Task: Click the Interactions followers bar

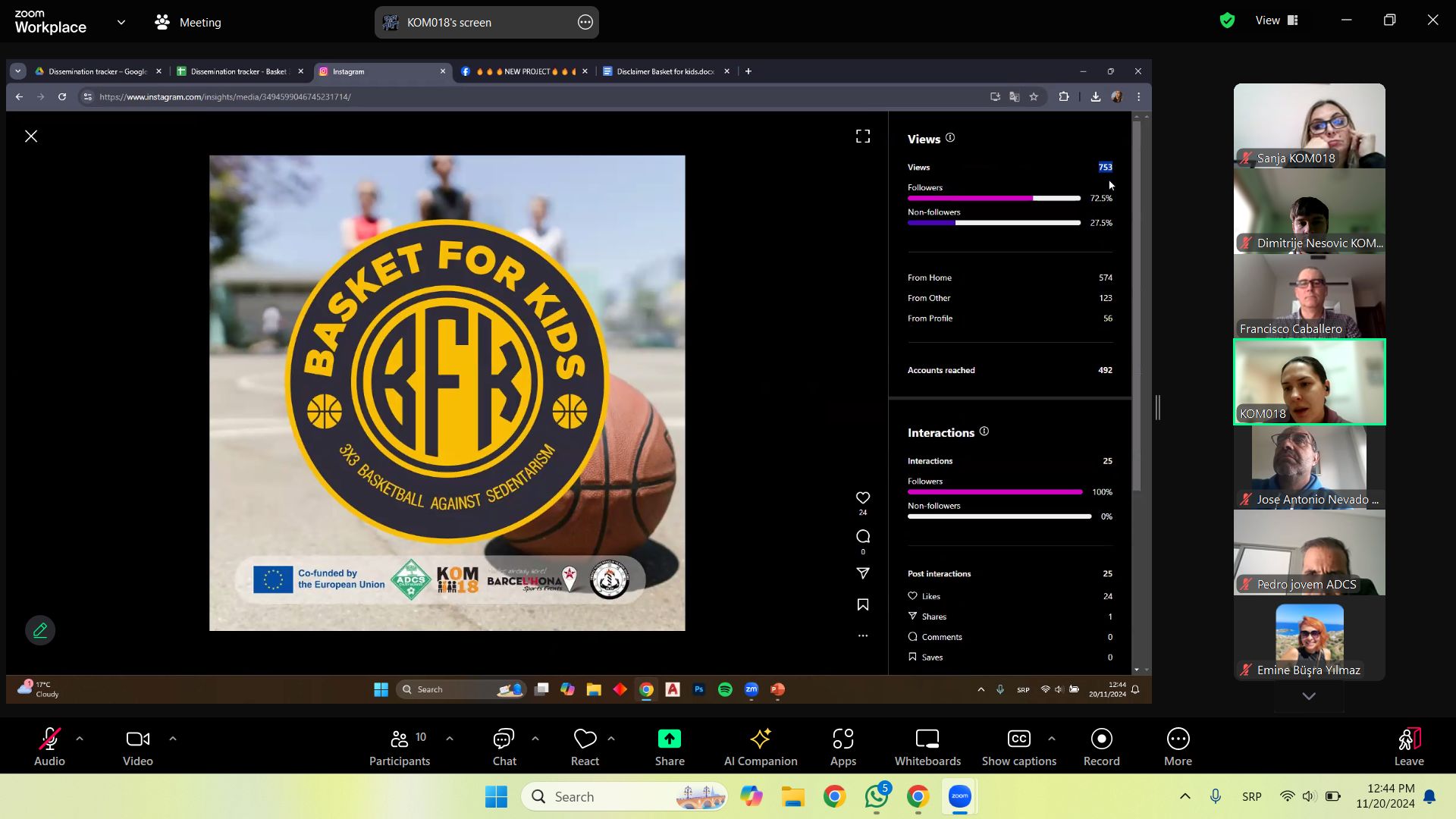Action: point(995,491)
